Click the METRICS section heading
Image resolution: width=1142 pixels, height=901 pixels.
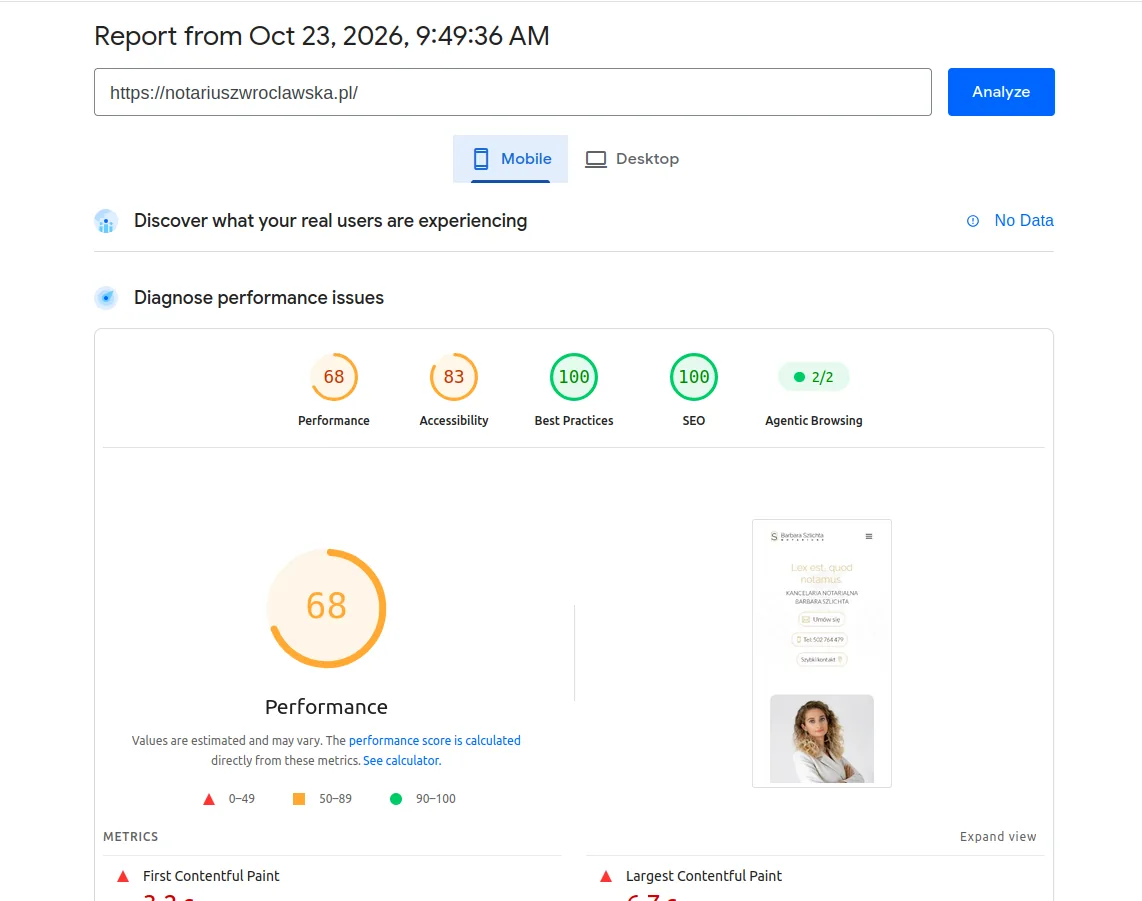click(x=130, y=836)
